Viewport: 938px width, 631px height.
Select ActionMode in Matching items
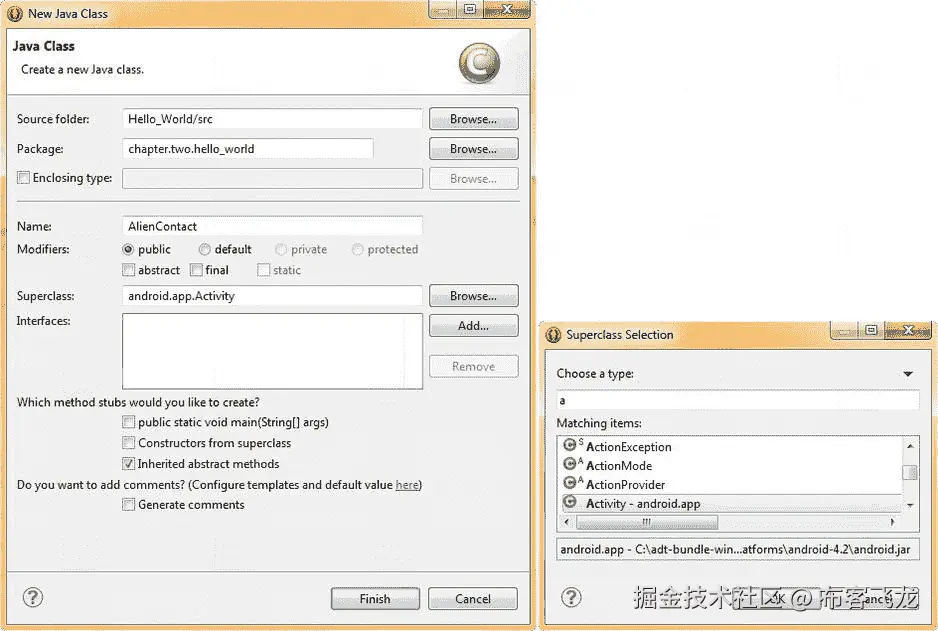(x=731, y=465)
